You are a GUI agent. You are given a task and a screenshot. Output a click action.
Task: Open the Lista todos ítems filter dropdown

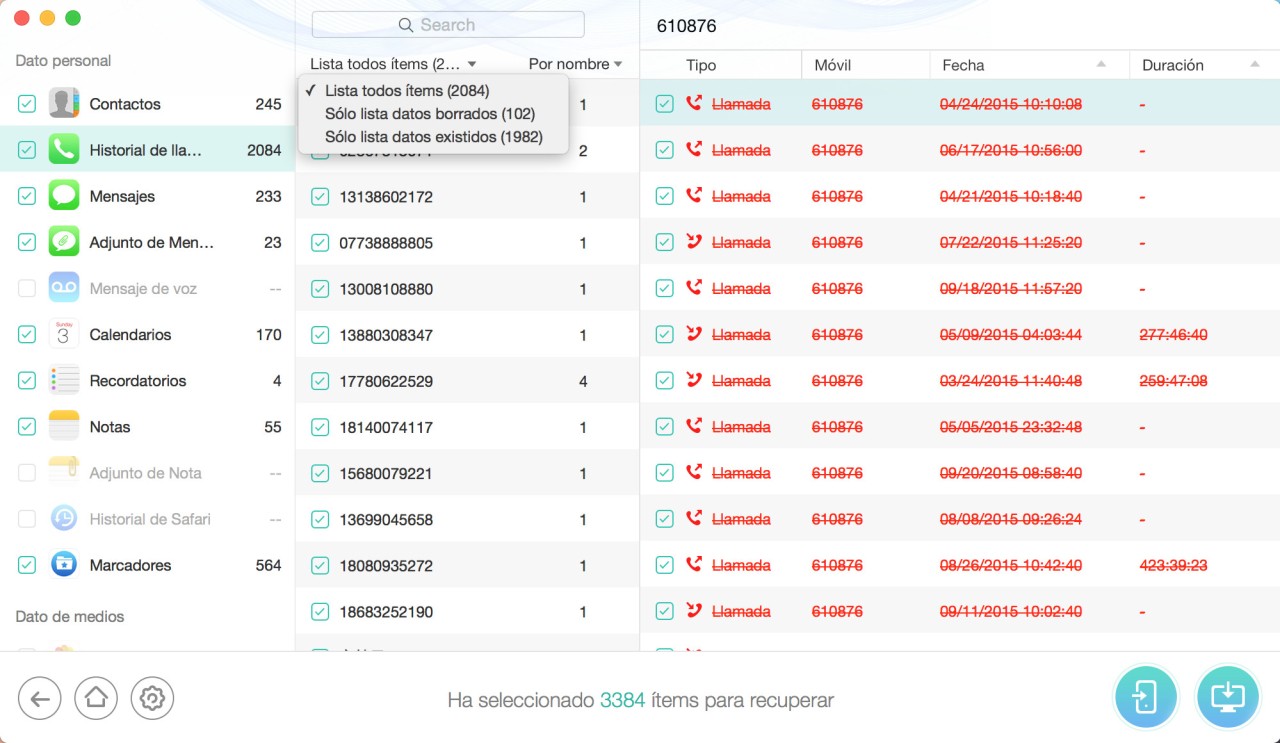393,64
